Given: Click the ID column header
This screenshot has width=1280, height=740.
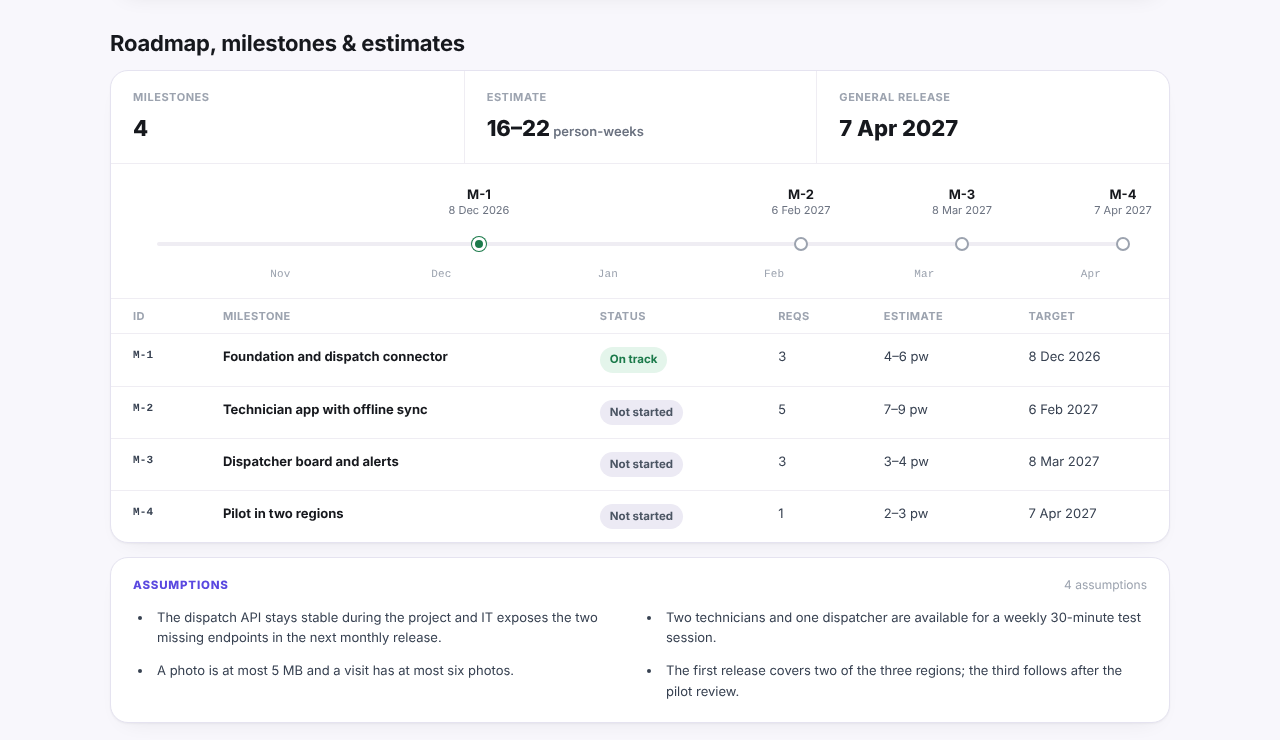Looking at the screenshot, I should coord(139,316).
